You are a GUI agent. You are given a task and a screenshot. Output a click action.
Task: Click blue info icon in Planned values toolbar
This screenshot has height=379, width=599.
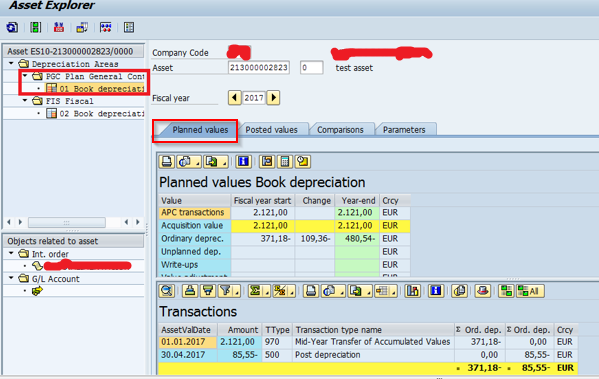(x=243, y=162)
